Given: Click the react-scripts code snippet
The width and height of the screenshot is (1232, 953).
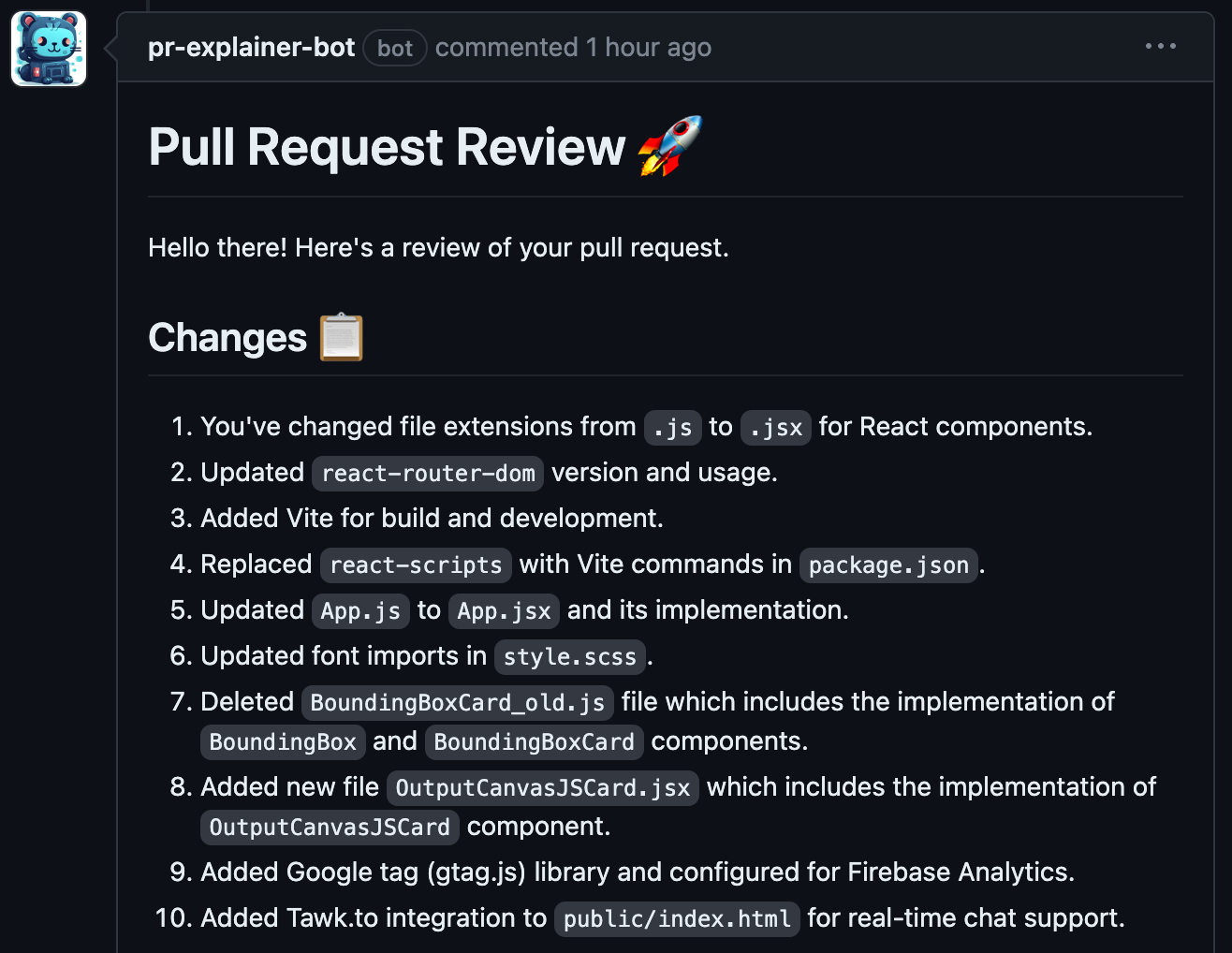Looking at the screenshot, I should pyautogui.click(x=416, y=564).
